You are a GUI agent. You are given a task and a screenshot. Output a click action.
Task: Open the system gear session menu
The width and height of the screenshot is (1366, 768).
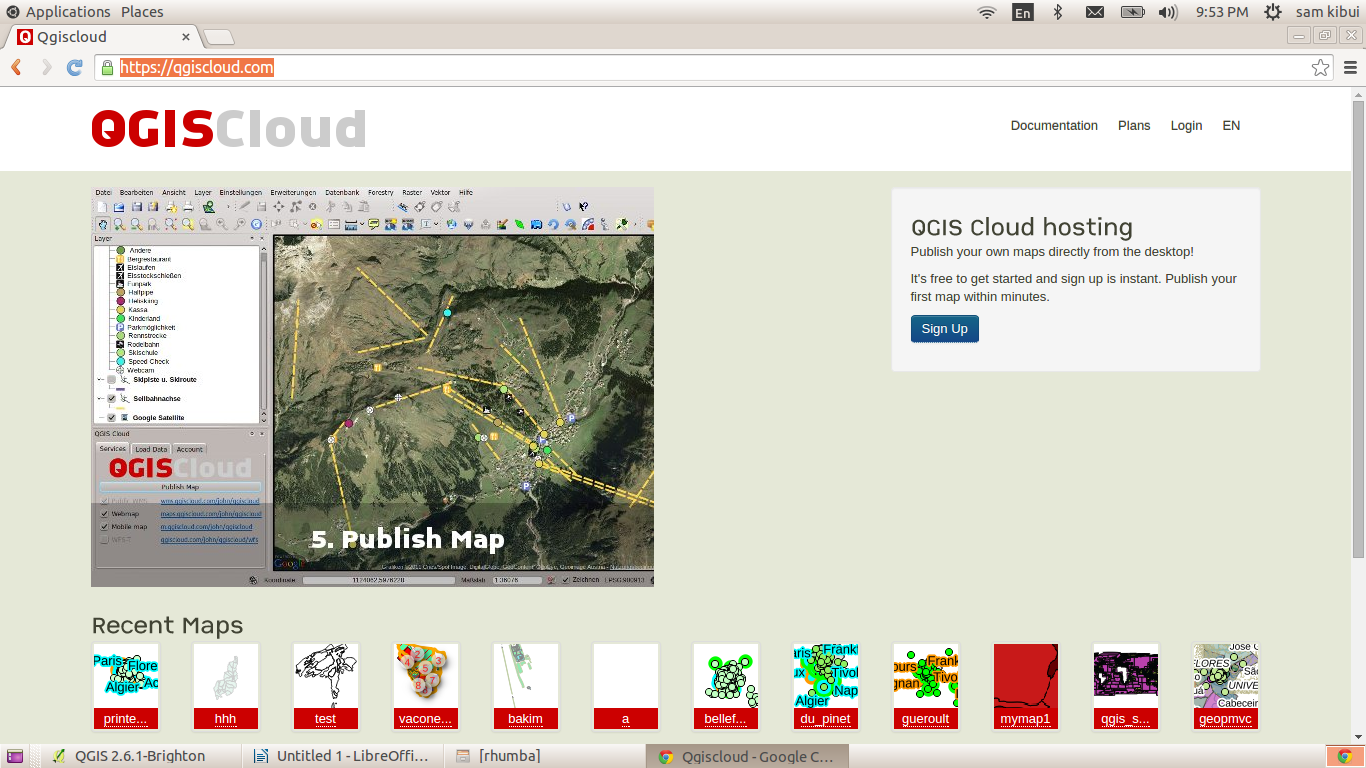[x=1273, y=12]
